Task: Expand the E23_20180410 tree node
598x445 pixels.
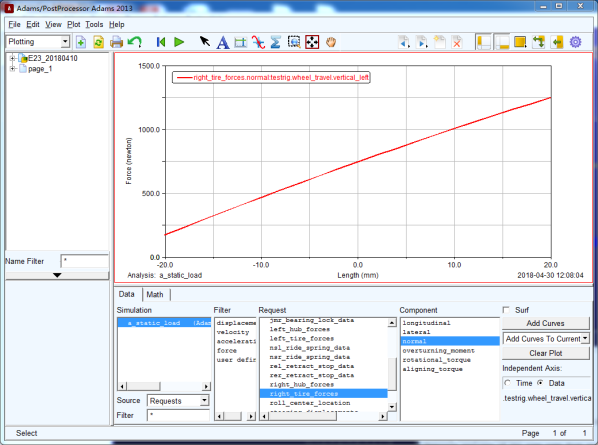Action: (x=12, y=58)
